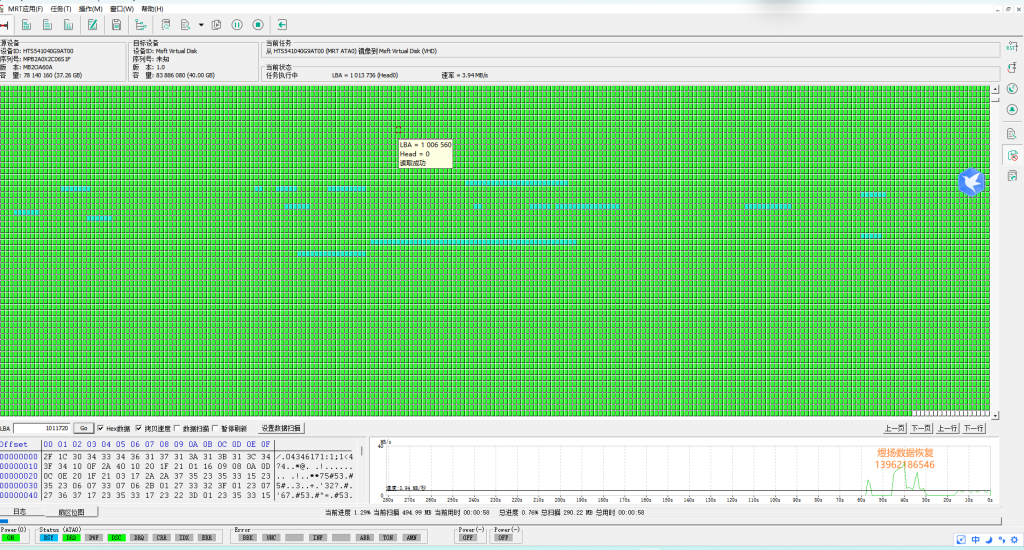Click the BSY status indicator
Viewport: 1024px width, 550px height.
[x=48, y=538]
